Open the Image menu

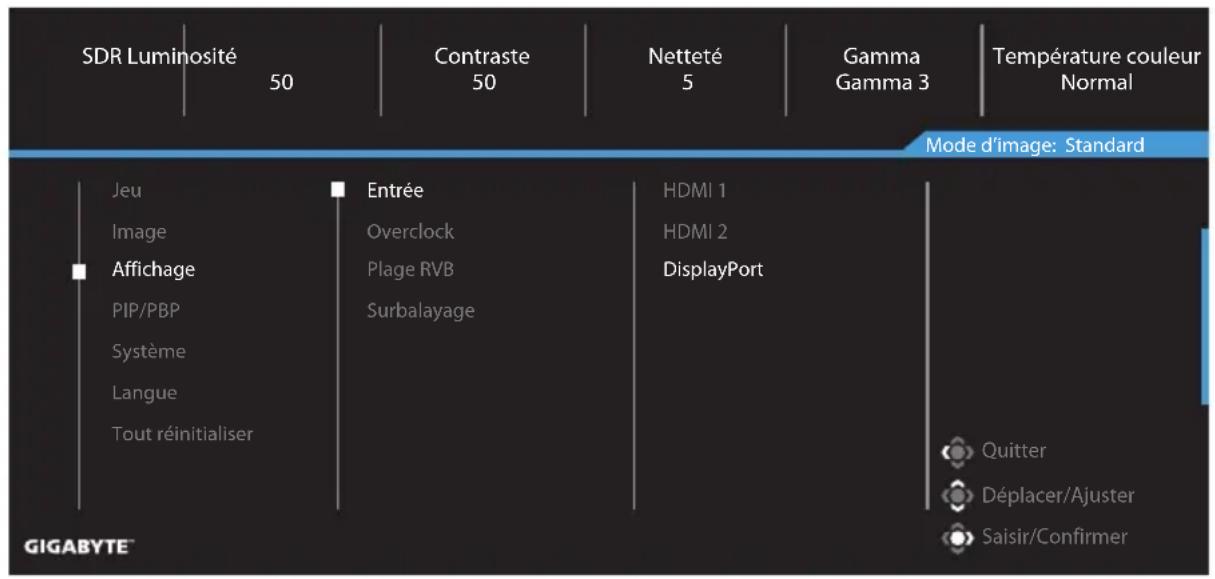coord(138,230)
